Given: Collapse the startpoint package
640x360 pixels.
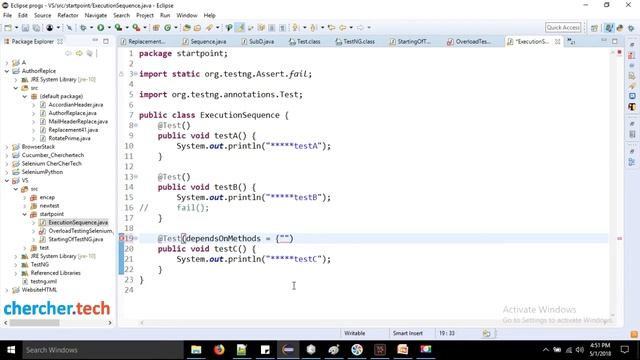Looking at the screenshot, I should 24,214.
